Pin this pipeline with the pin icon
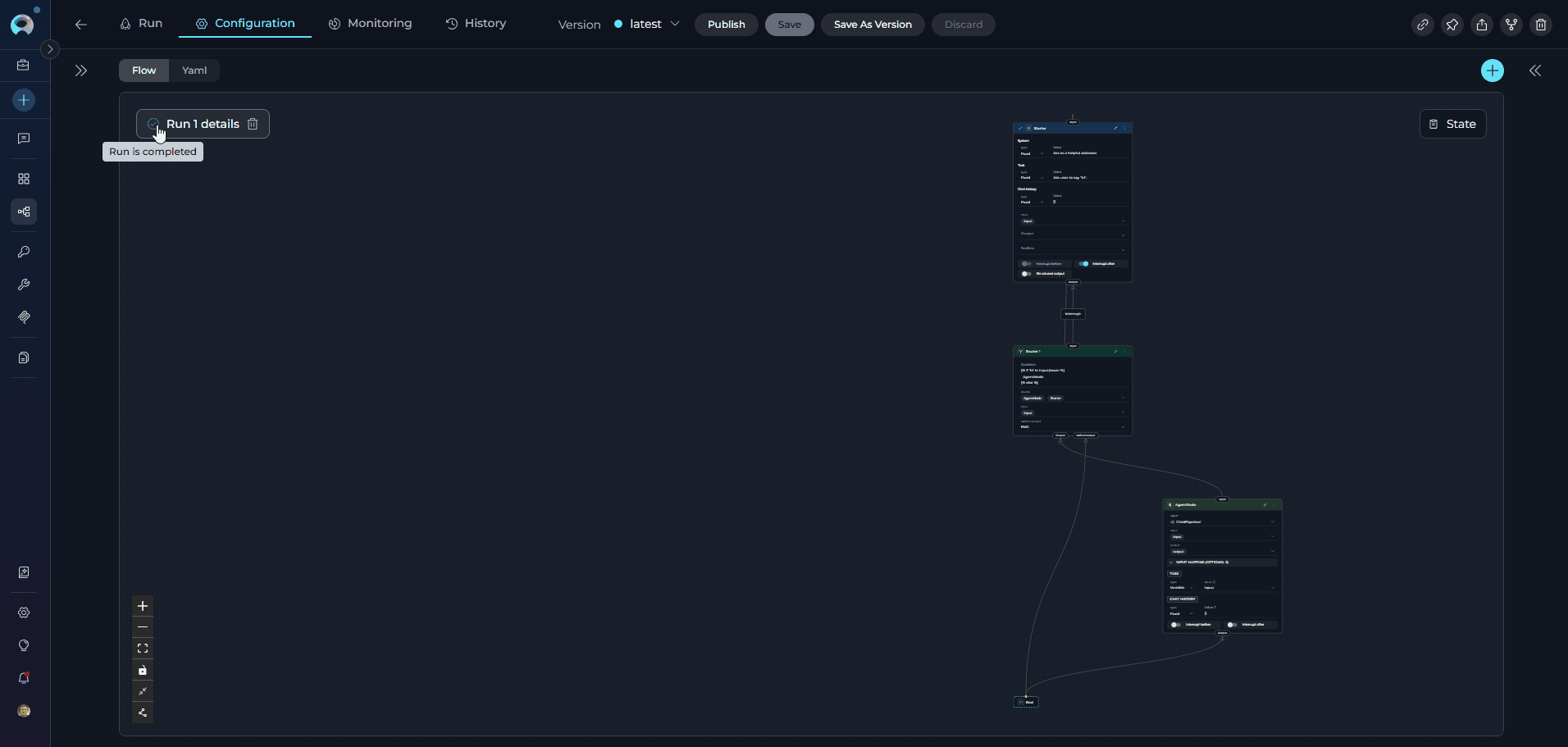Image resolution: width=1568 pixels, height=747 pixels. [x=1452, y=25]
